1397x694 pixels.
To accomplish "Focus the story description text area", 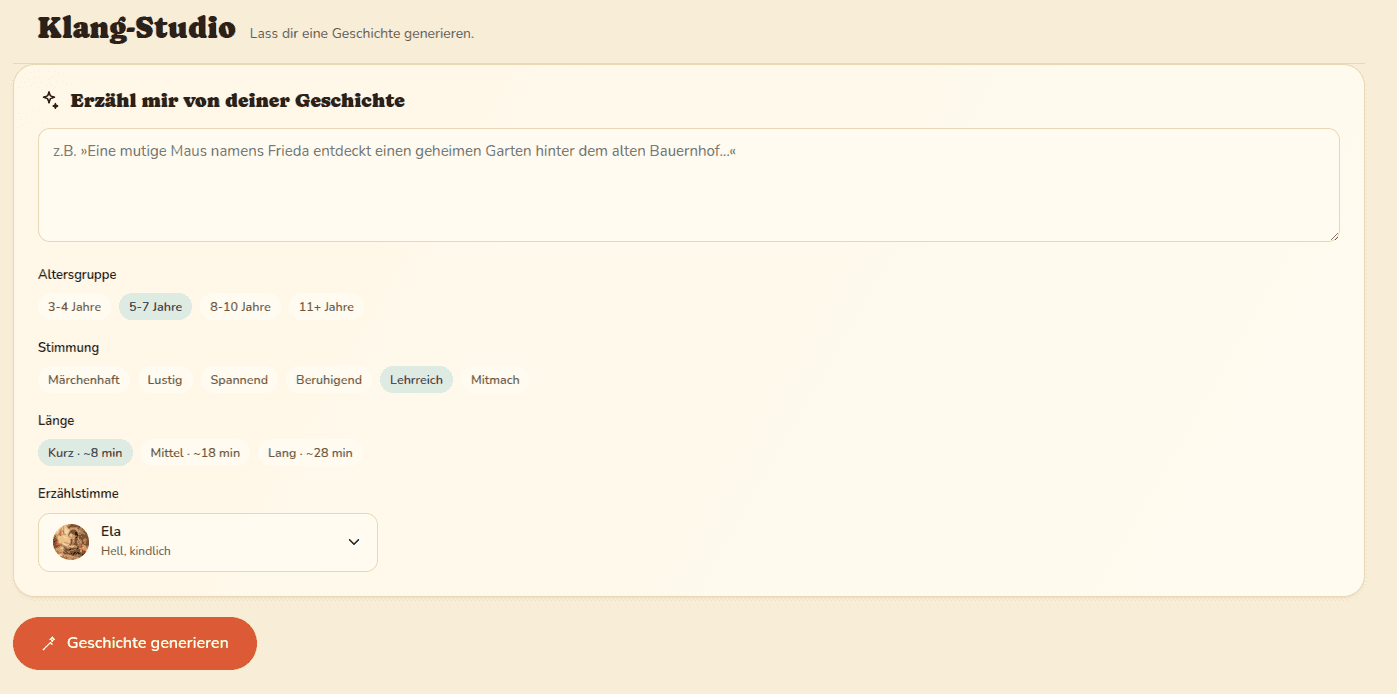I will (689, 185).
